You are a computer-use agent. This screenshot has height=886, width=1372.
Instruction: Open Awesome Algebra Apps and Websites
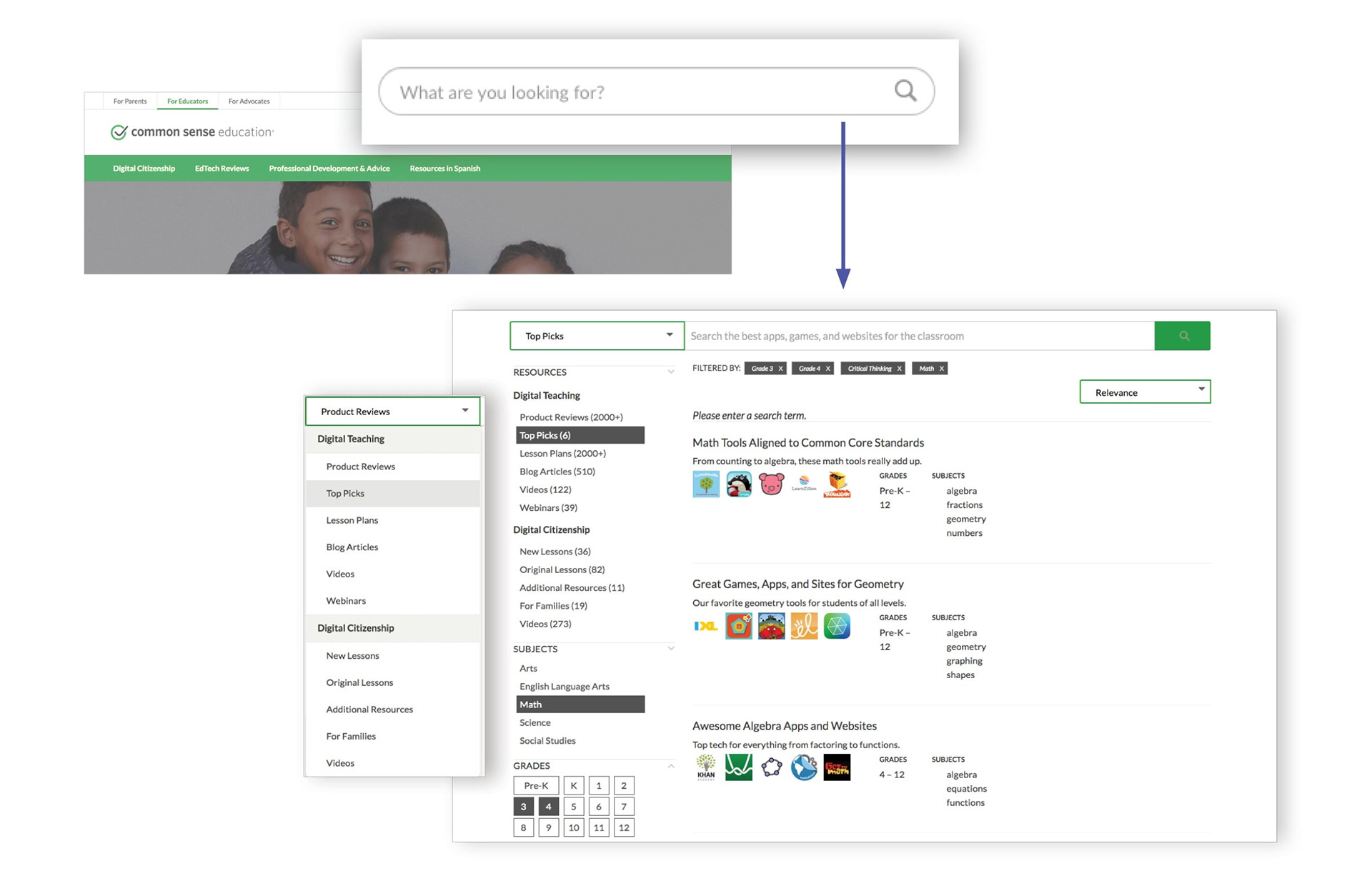tap(785, 726)
